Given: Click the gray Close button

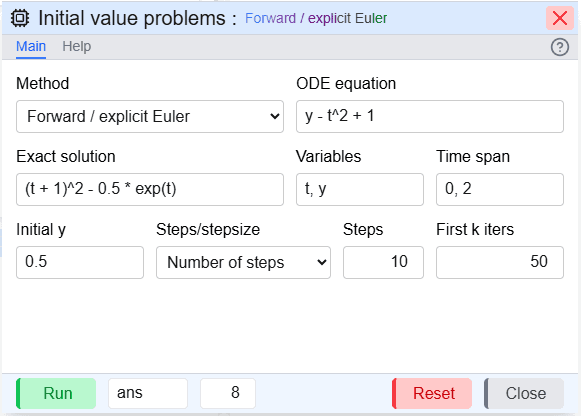Looking at the screenshot, I should tap(524, 393).
